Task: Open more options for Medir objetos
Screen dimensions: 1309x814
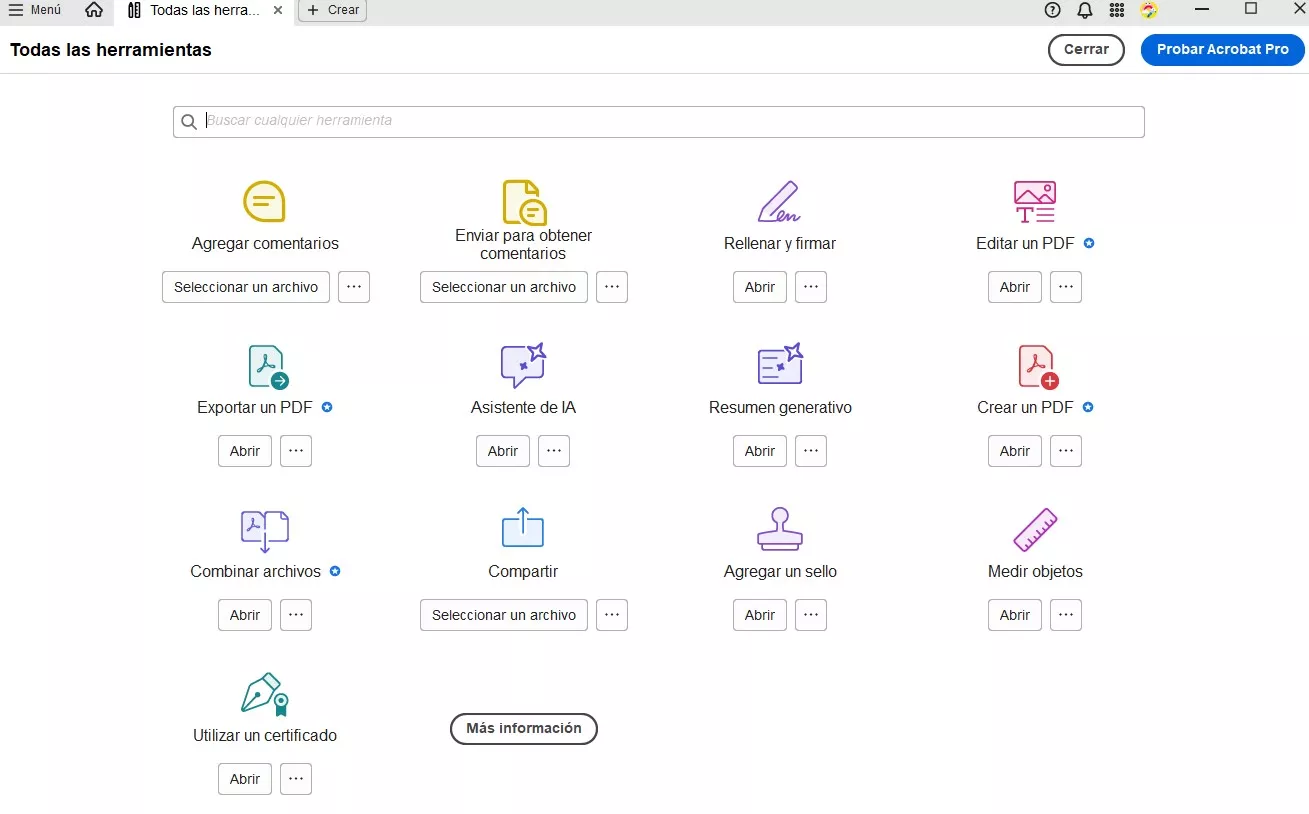Action: [1066, 615]
